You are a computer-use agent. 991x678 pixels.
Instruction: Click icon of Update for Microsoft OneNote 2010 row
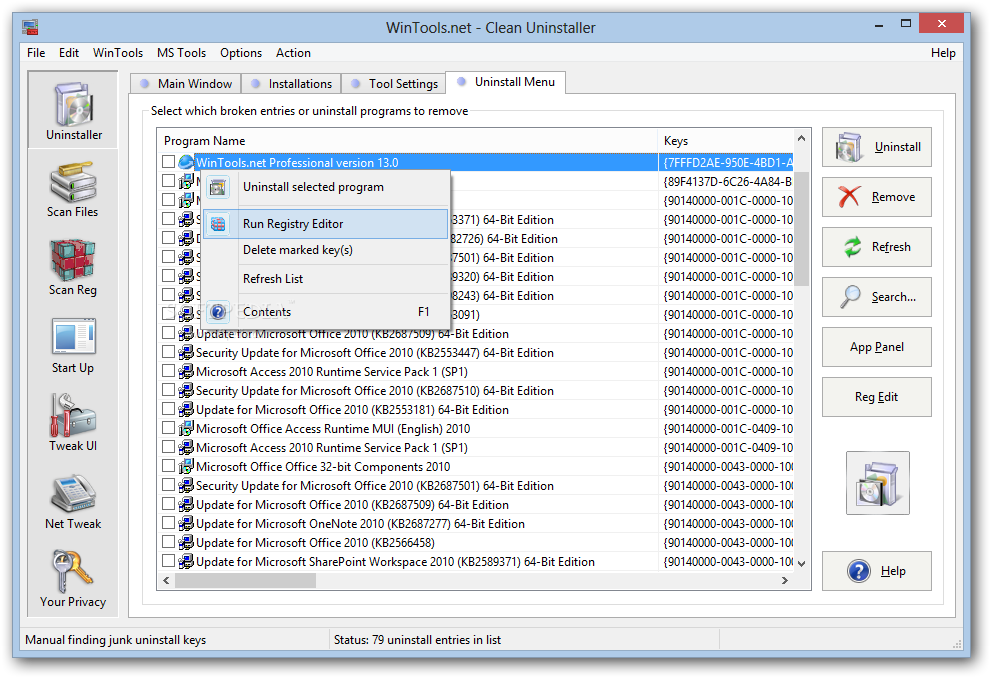(x=186, y=523)
